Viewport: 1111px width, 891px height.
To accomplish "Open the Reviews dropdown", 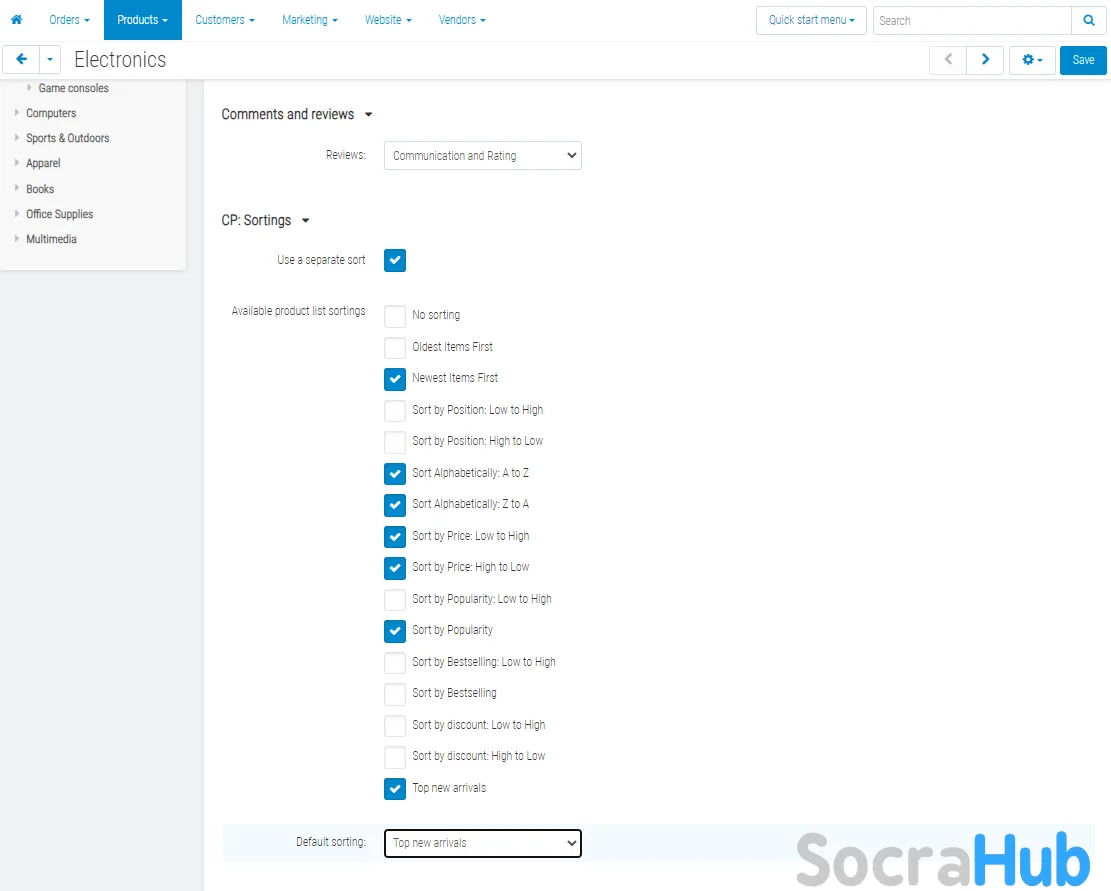I will click(482, 156).
